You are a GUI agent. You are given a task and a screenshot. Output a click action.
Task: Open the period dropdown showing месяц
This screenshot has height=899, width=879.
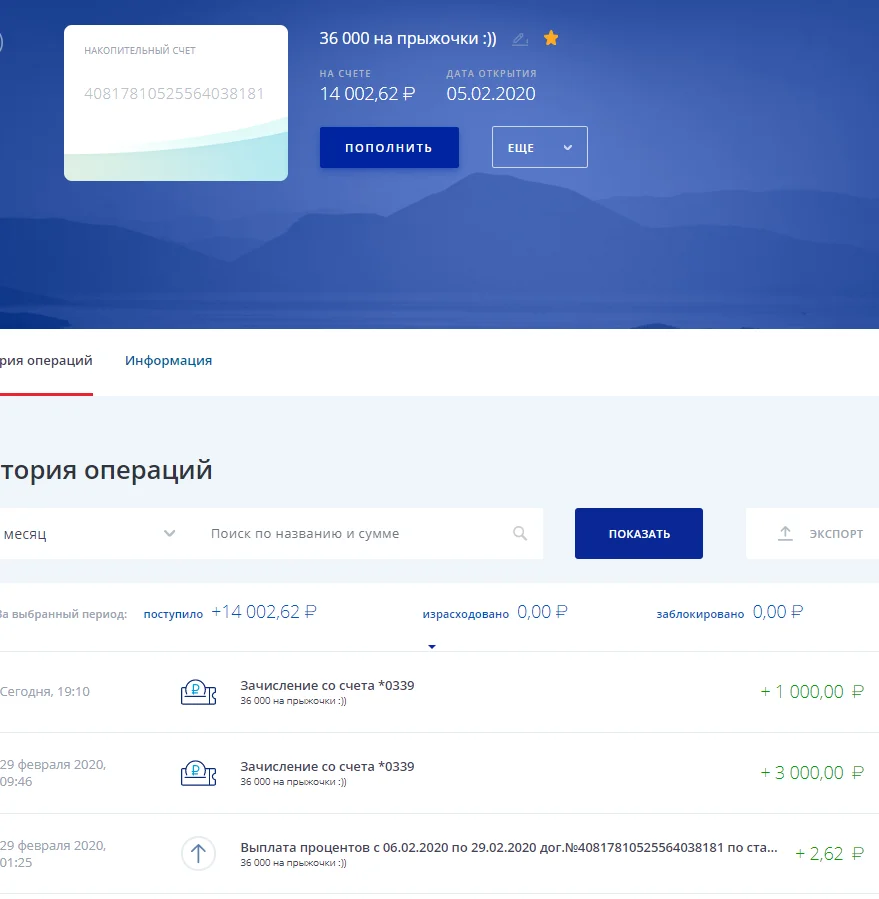[90, 533]
